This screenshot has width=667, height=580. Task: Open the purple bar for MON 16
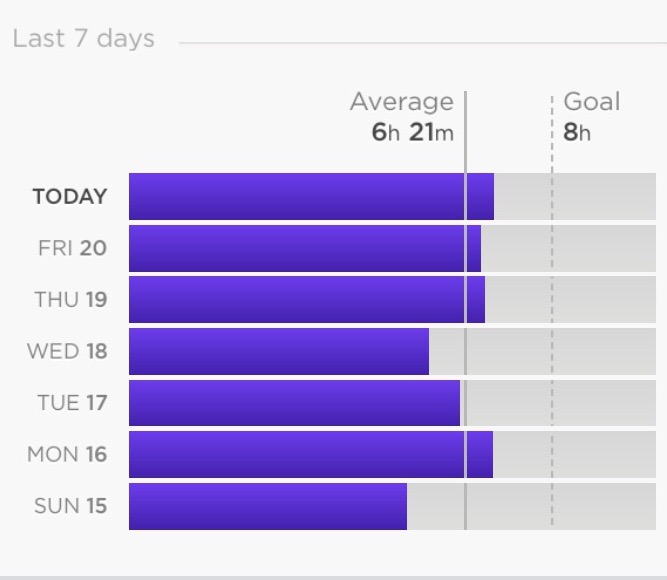point(310,455)
